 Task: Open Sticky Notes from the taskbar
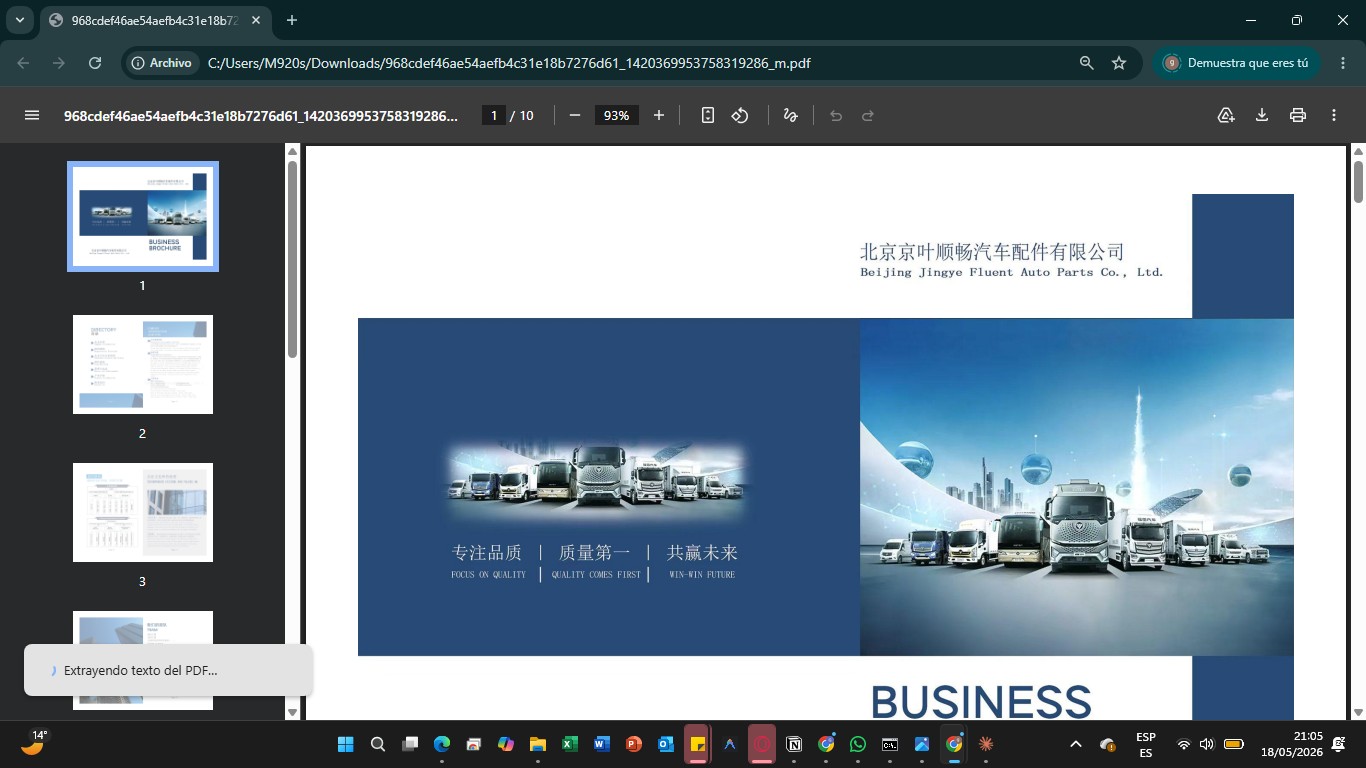698,744
